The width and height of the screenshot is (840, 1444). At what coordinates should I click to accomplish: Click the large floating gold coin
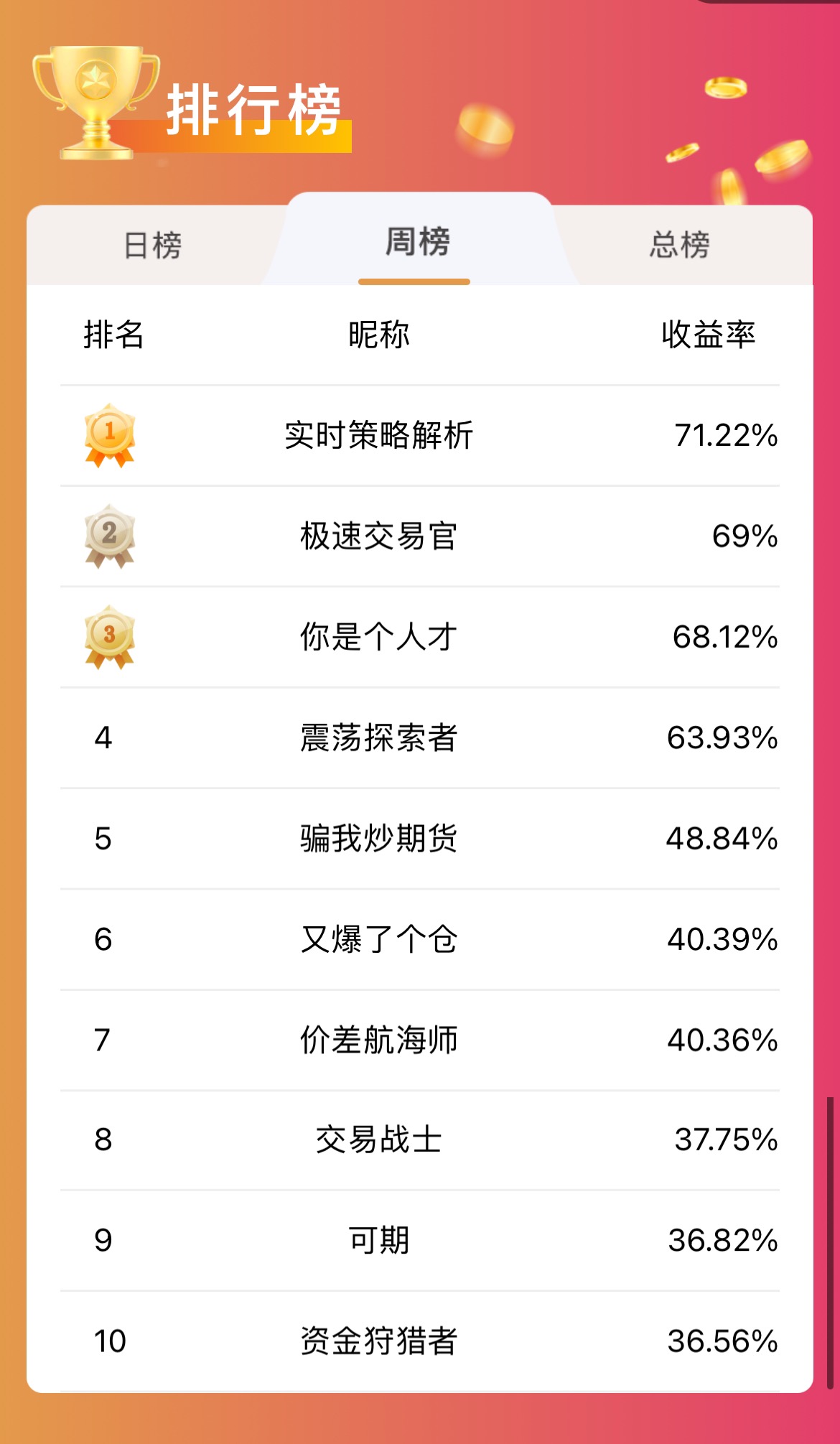point(485,130)
